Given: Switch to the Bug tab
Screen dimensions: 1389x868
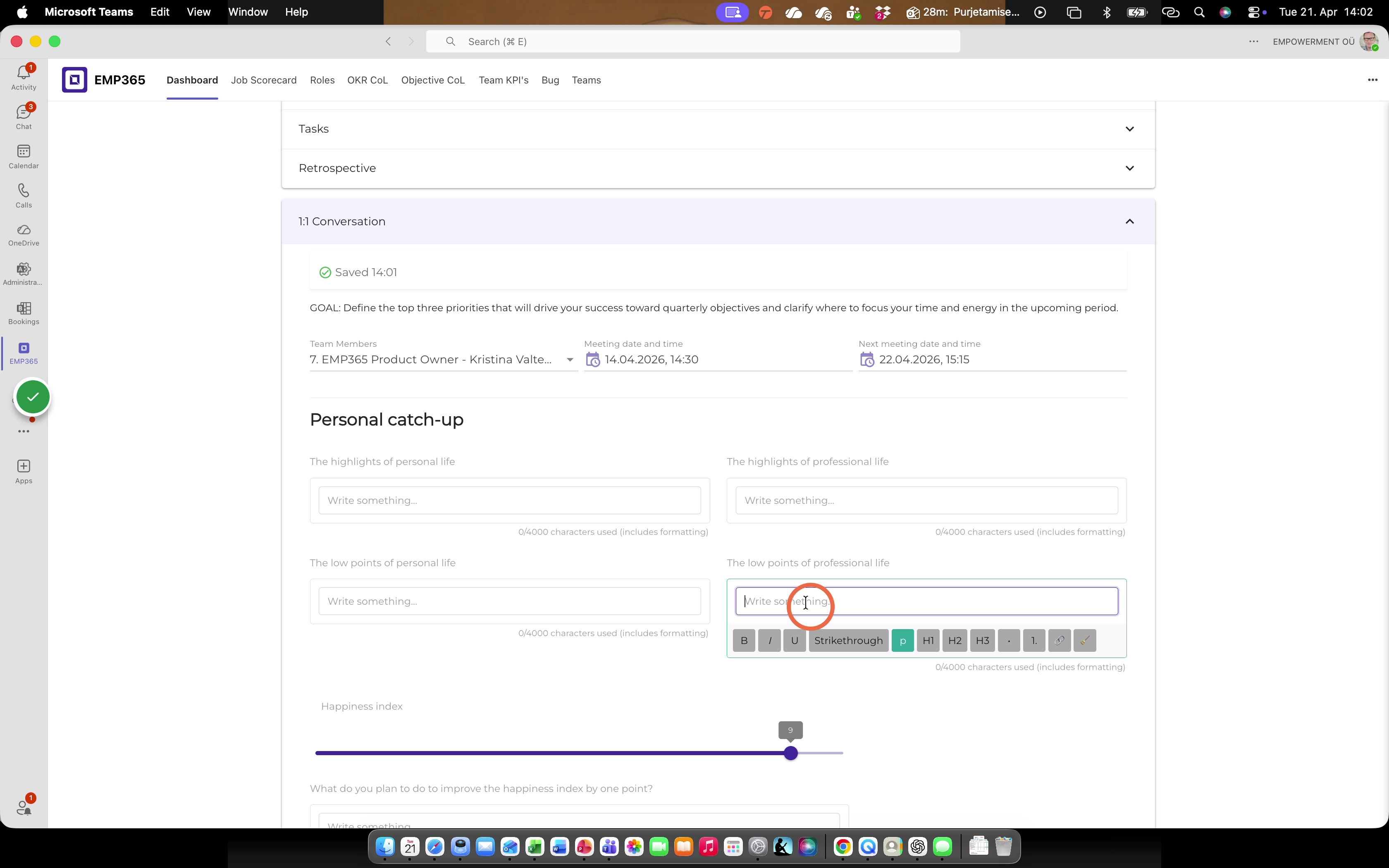Looking at the screenshot, I should point(550,80).
